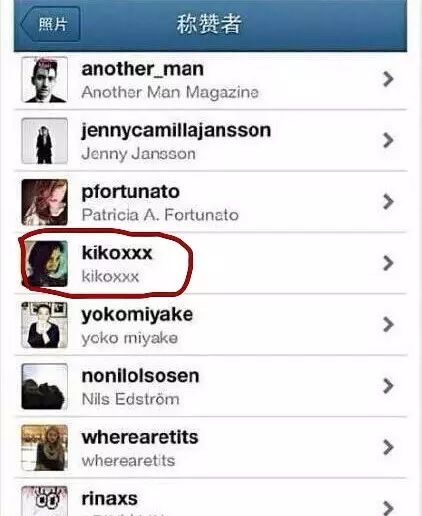
Task: Open pfortunato avatar thumbnail
Action: (x=45, y=202)
